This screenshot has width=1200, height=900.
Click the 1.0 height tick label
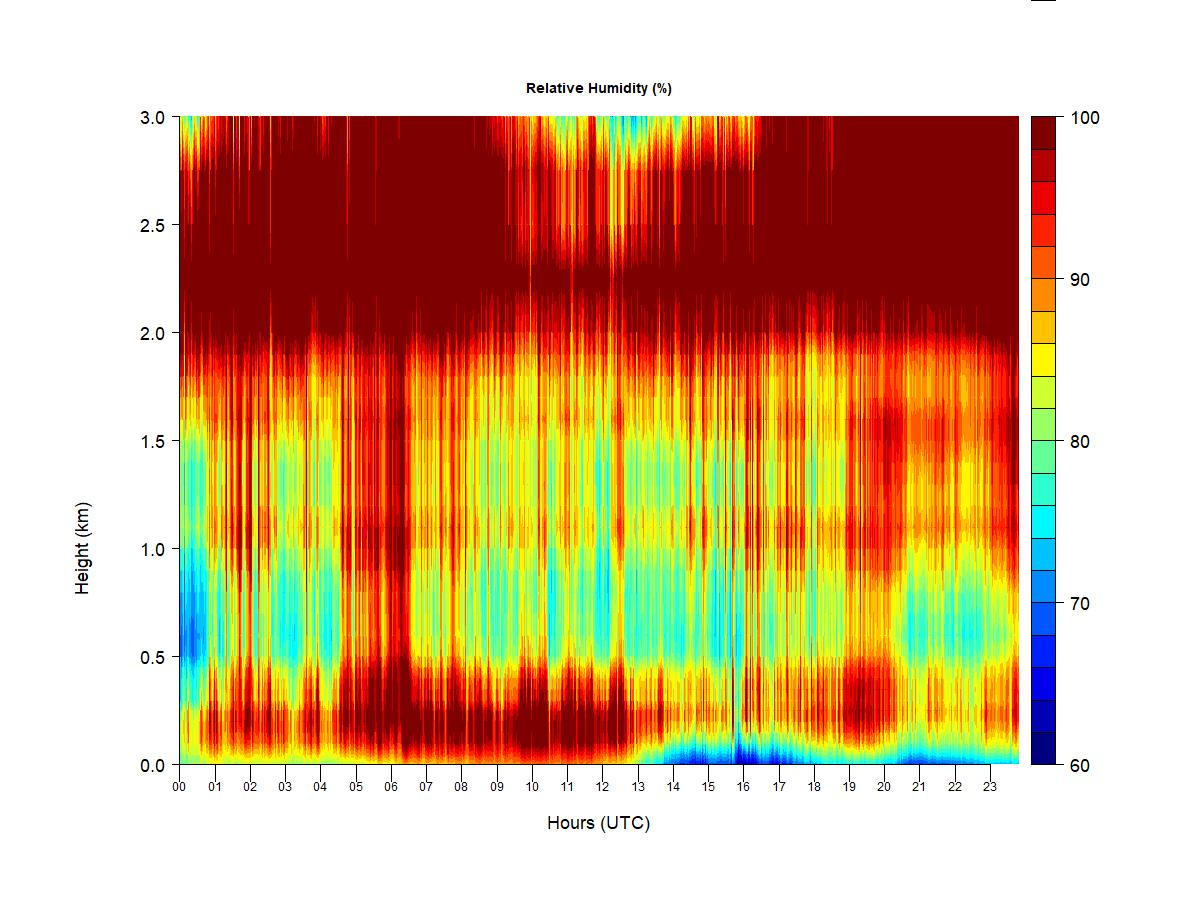(x=154, y=549)
